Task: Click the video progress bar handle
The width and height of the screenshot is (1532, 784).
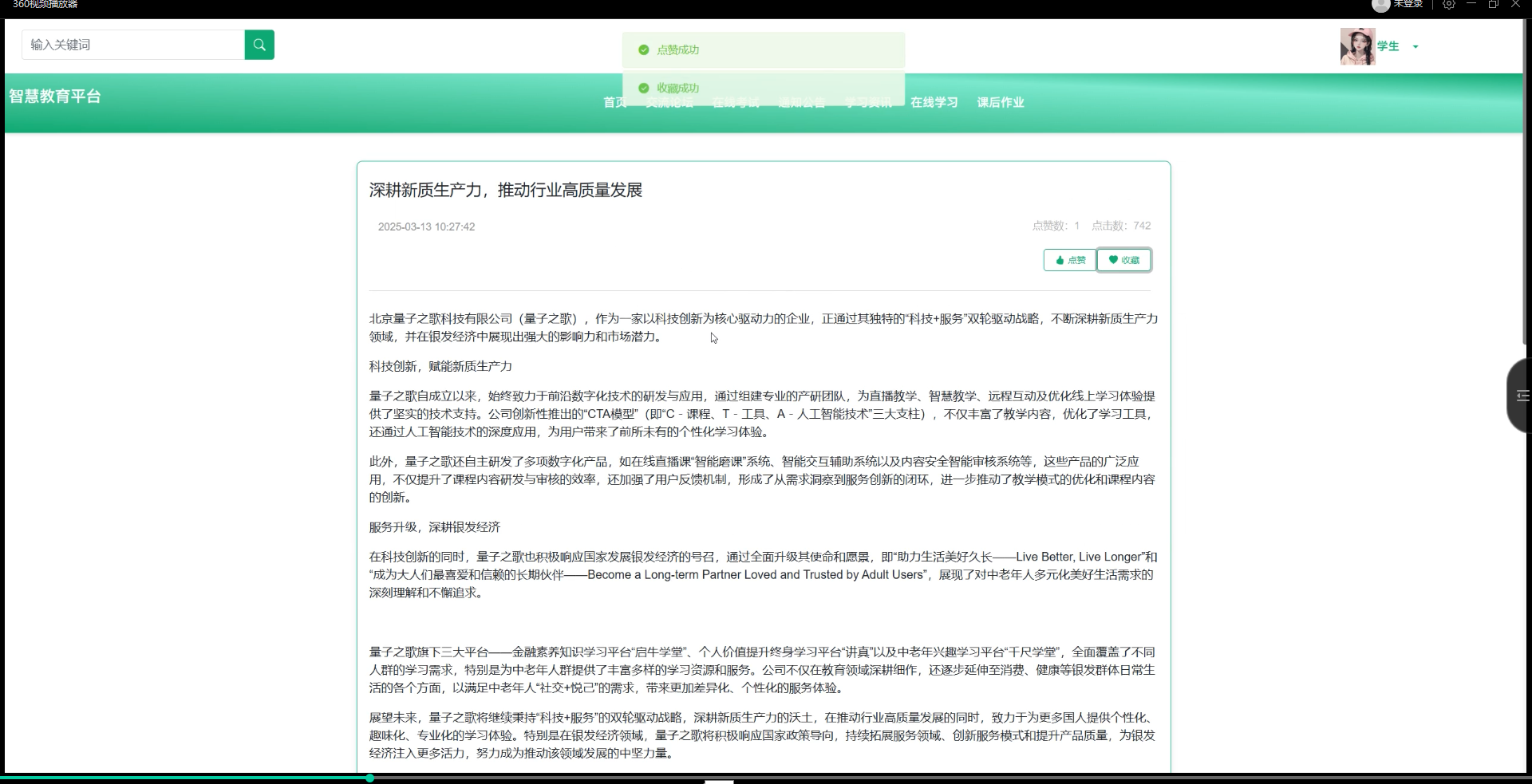Action: [369, 778]
